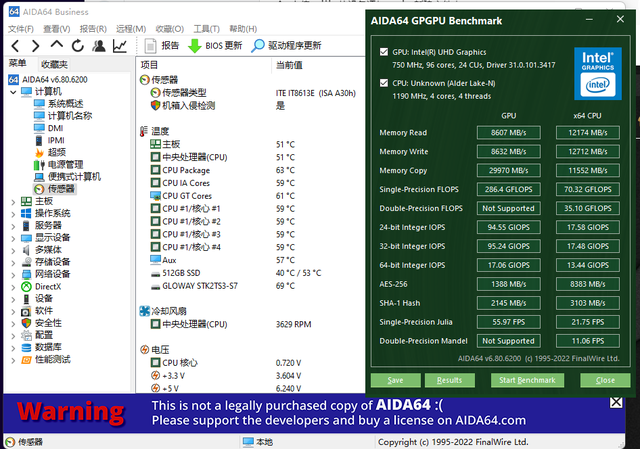Expand the 多媒体 tree node
Image resolution: width=640 pixels, height=449 pixels.
[x=13, y=250]
